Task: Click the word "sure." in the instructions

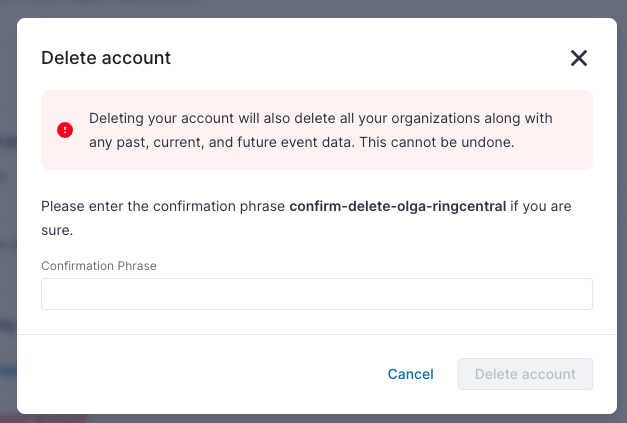Action: (57, 230)
